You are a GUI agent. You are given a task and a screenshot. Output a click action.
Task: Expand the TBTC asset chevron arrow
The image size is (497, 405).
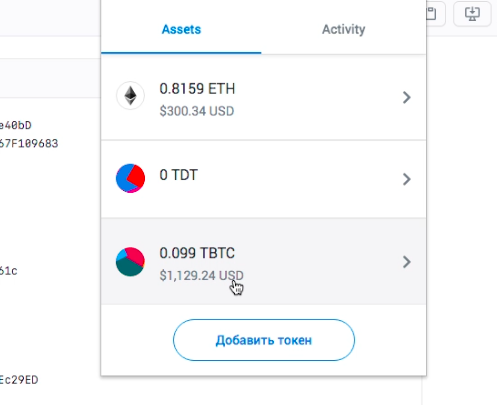coord(406,262)
